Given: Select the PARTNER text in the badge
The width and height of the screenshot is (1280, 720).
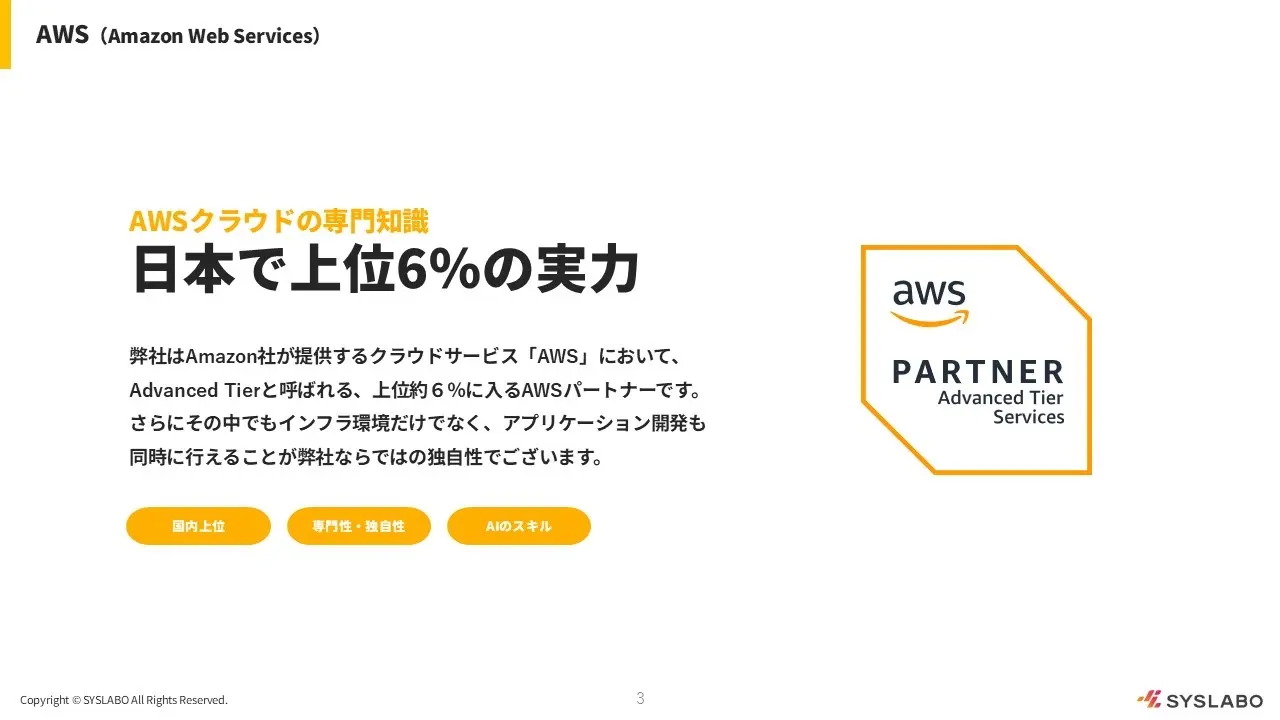Looking at the screenshot, I should 978,372.
